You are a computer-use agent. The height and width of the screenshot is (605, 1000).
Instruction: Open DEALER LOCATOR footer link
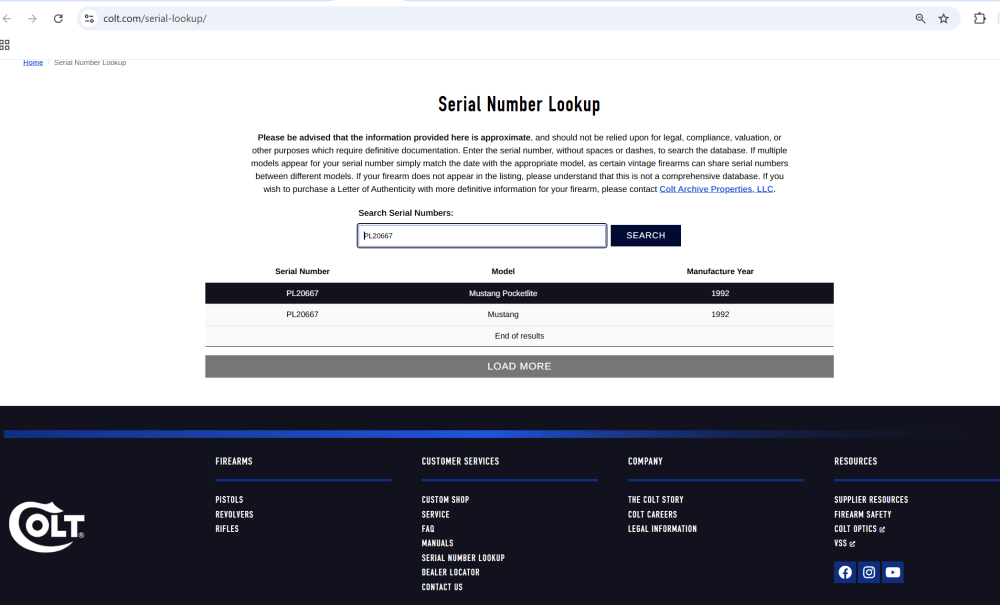pos(450,572)
